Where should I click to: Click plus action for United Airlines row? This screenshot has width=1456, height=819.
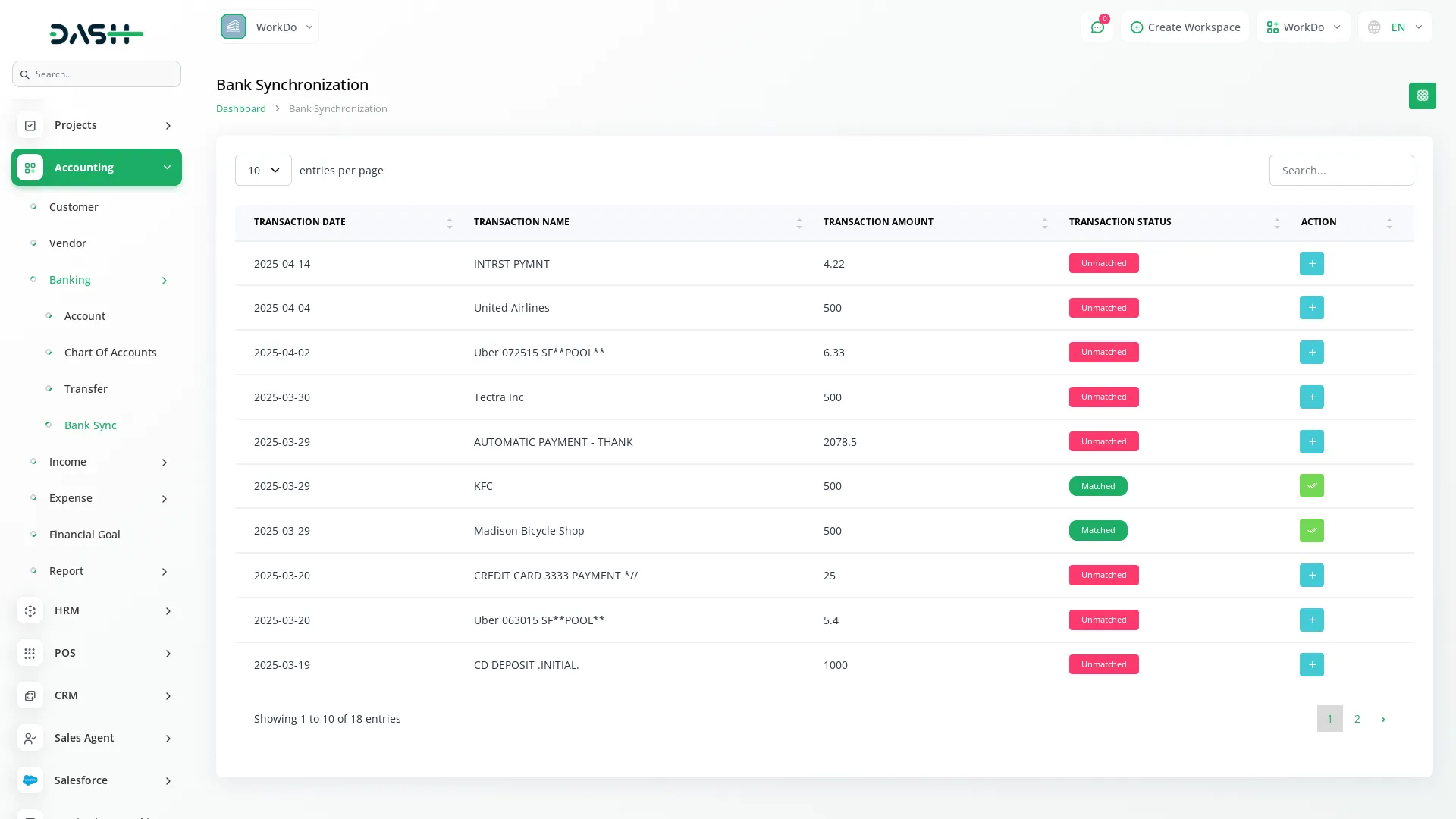(1311, 308)
